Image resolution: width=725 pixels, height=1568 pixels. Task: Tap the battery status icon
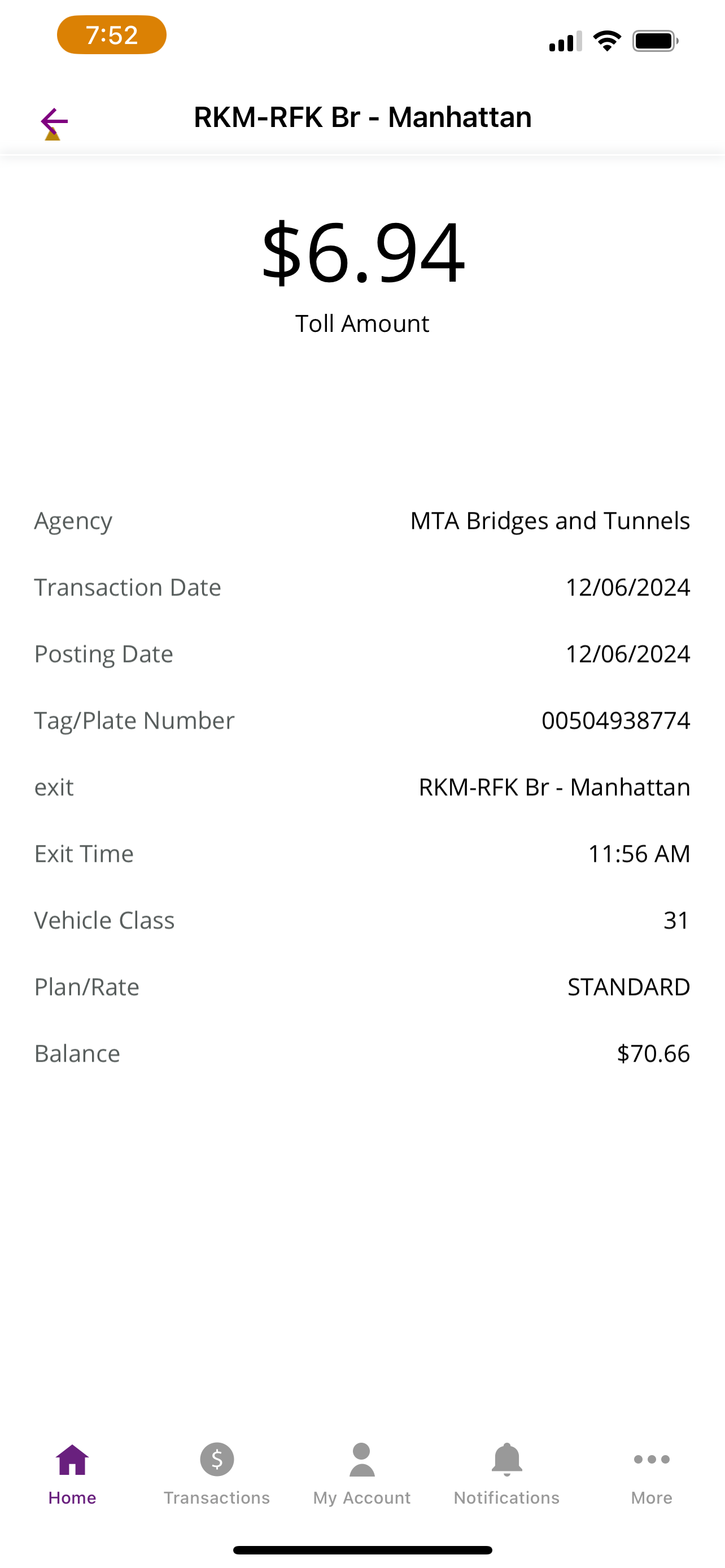click(655, 41)
